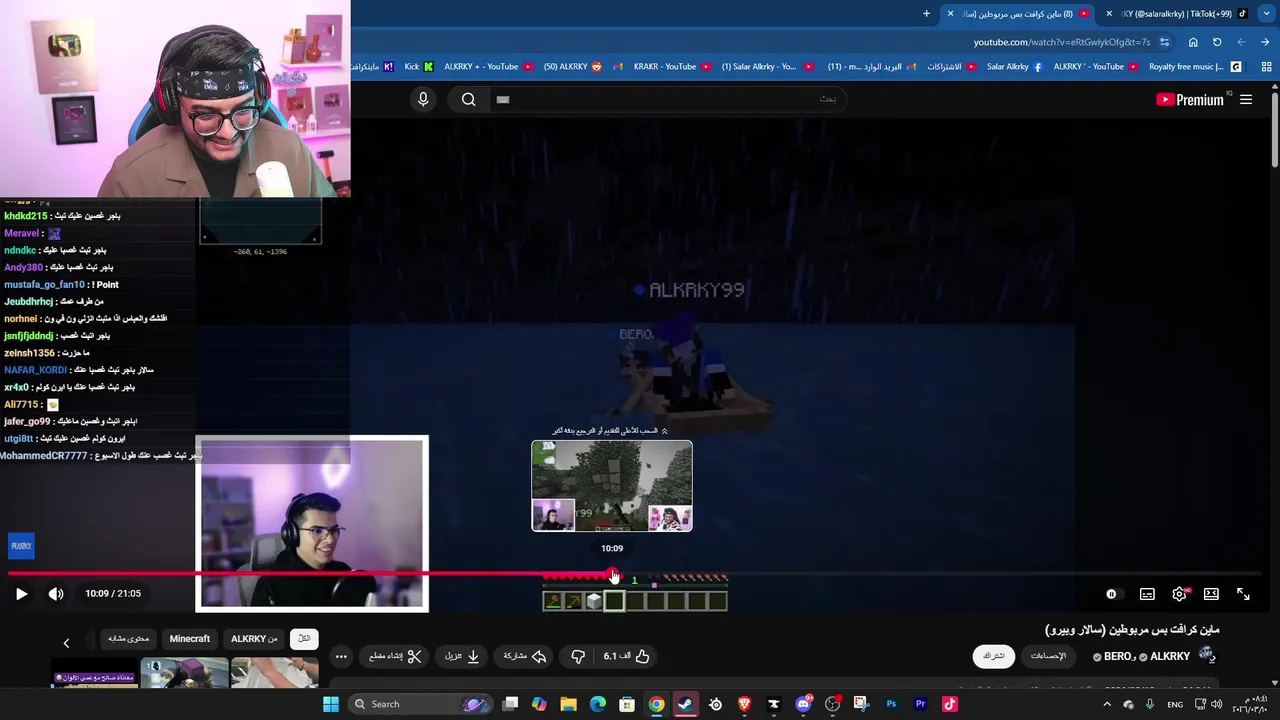Open the site settings icon in address bar

[x=1164, y=42]
